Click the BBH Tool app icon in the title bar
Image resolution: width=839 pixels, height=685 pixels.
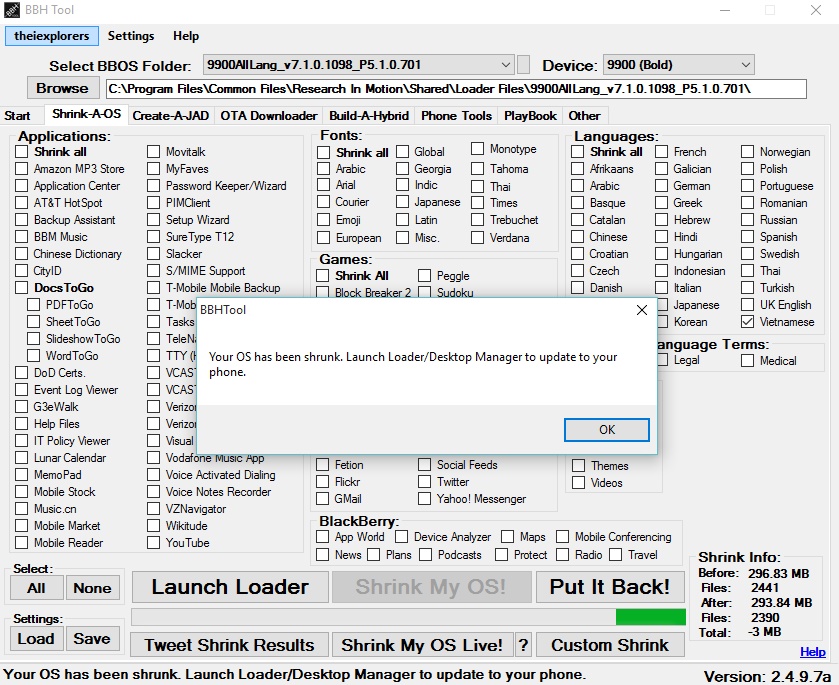coord(12,10)
